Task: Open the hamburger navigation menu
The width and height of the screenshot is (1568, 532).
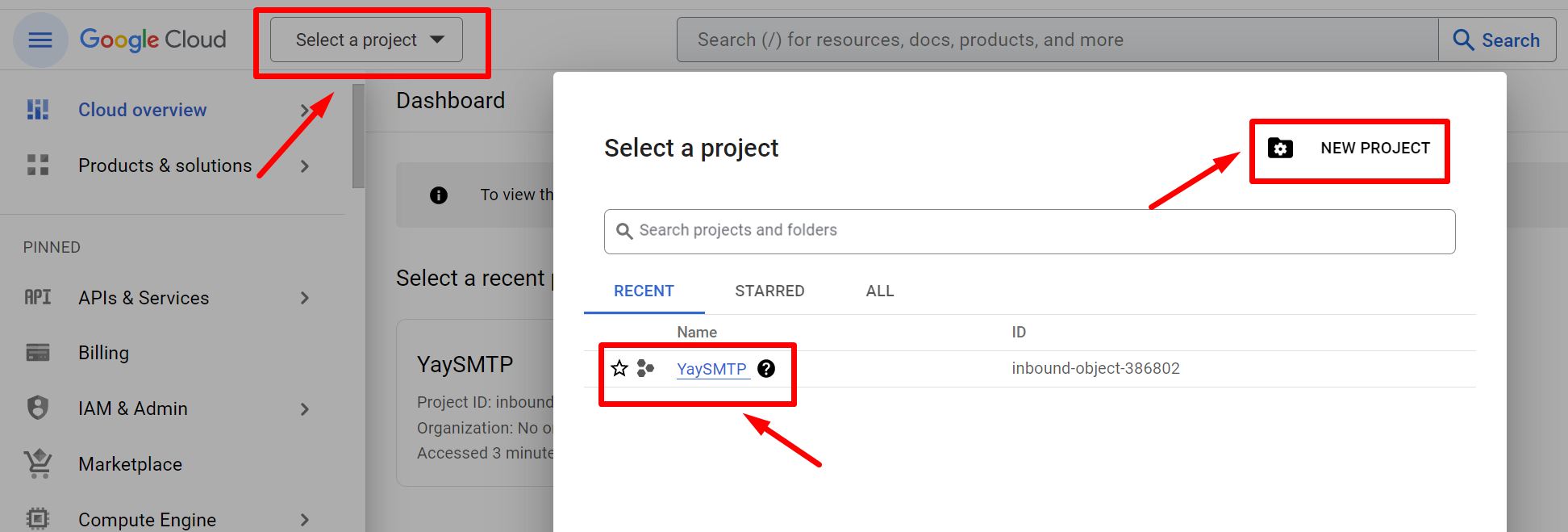Action: [x=40, y=40]
